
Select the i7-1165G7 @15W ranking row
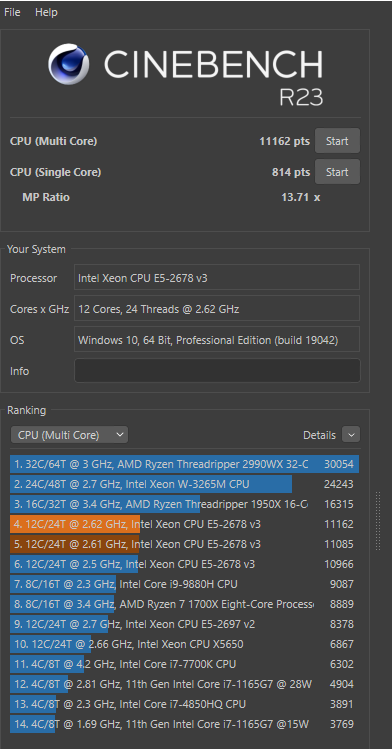[x=185, y=724]
